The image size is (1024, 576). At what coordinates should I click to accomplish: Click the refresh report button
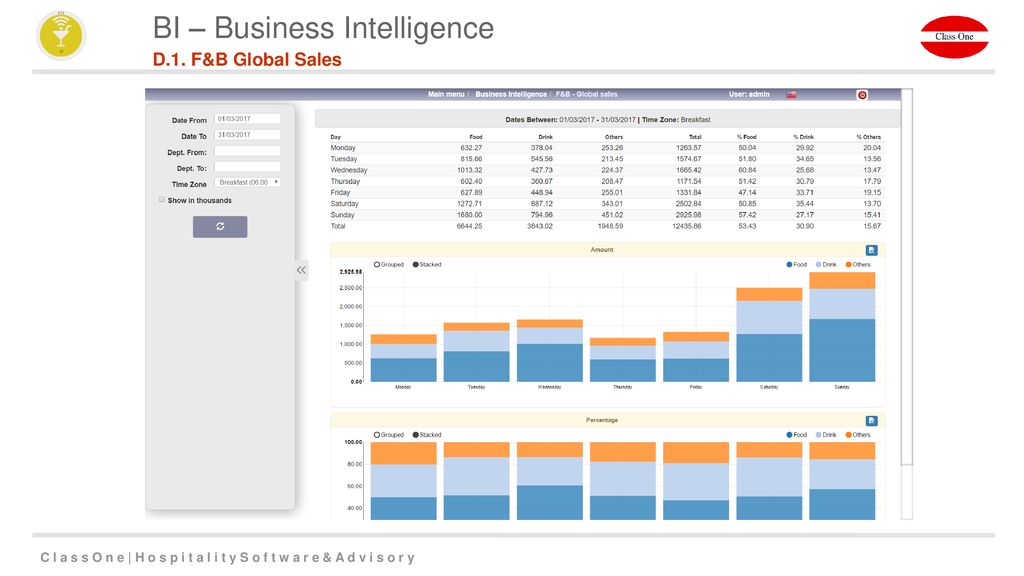220,227
